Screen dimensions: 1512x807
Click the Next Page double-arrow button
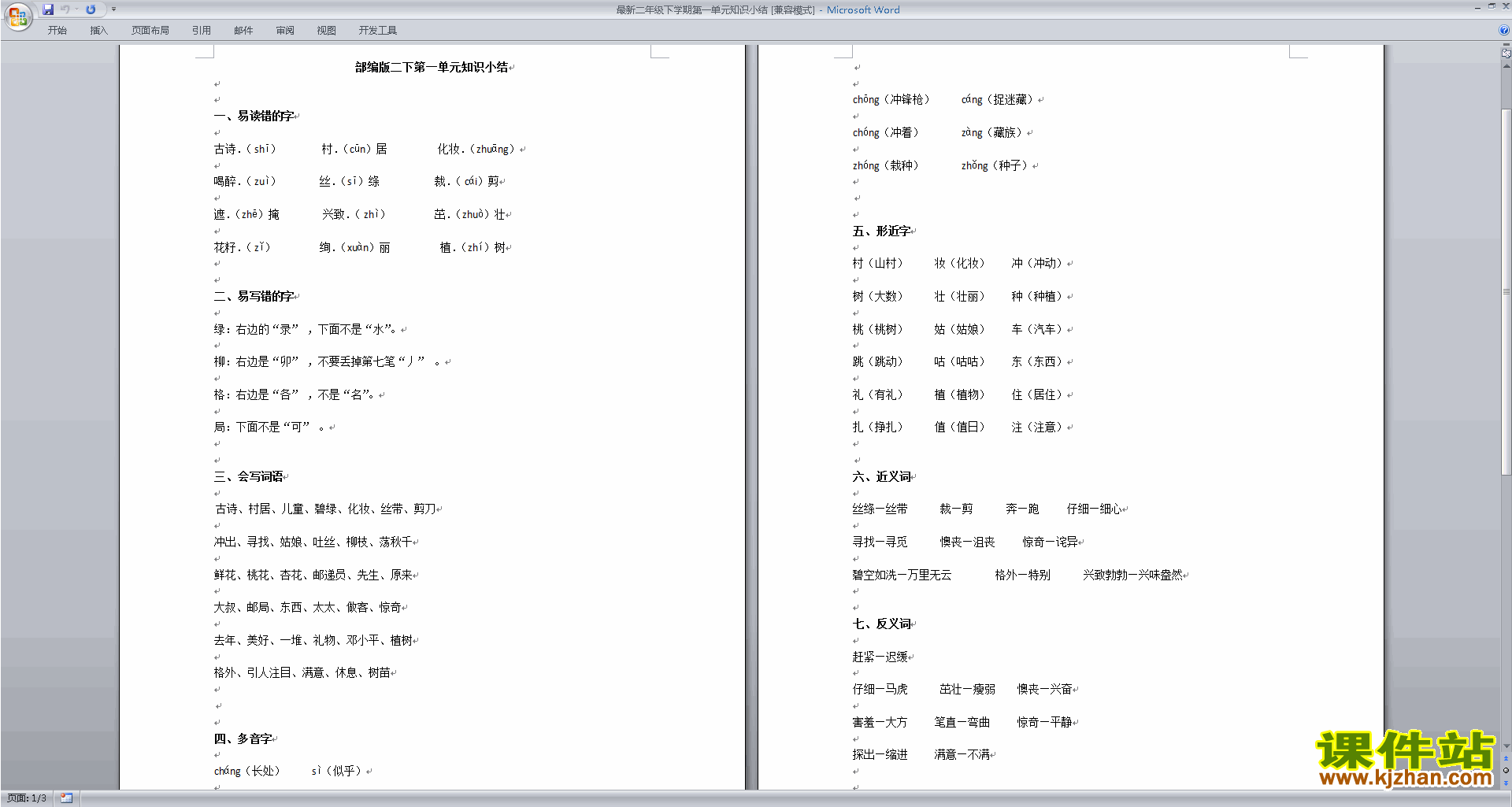pyautogui.click(x=1506, y=783)
